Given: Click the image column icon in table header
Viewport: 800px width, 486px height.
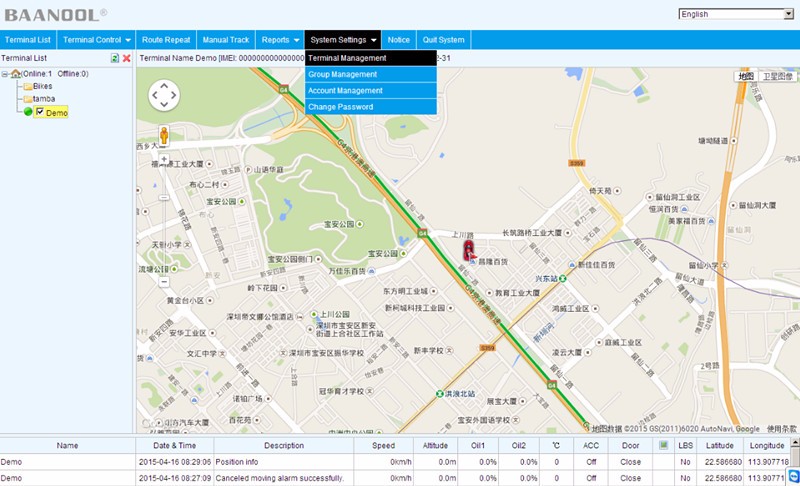Looking at the screenshot, I should tap(662, 445).
